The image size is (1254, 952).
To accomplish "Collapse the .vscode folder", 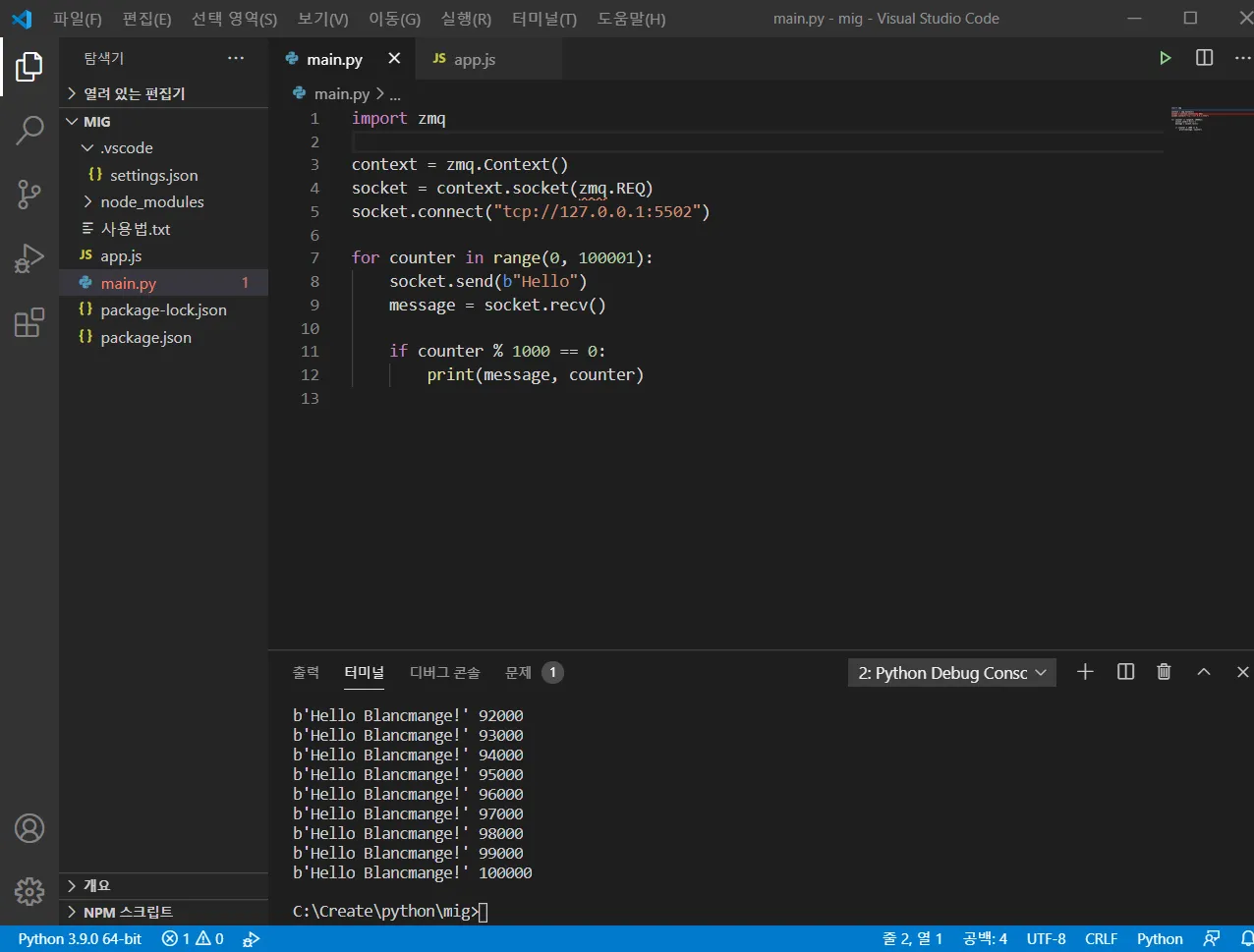I will 127,147.
